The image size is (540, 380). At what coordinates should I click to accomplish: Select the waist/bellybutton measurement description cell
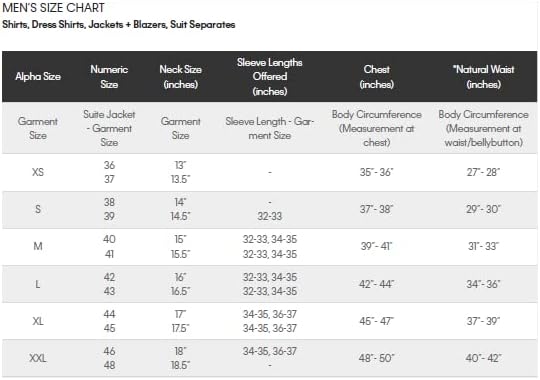pos(484,128)
